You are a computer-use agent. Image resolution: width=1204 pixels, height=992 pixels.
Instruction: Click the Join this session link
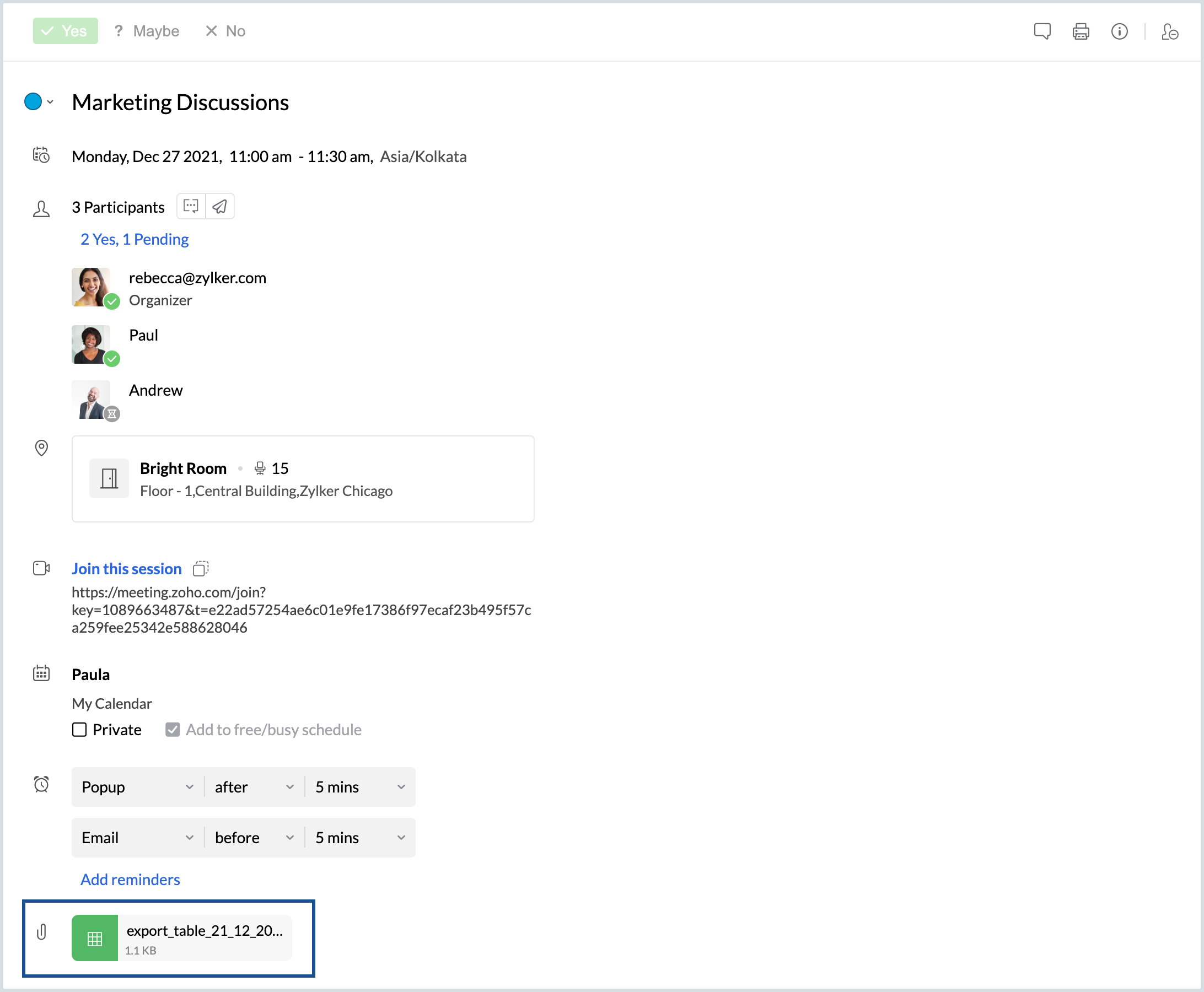(x=126, y=569)
